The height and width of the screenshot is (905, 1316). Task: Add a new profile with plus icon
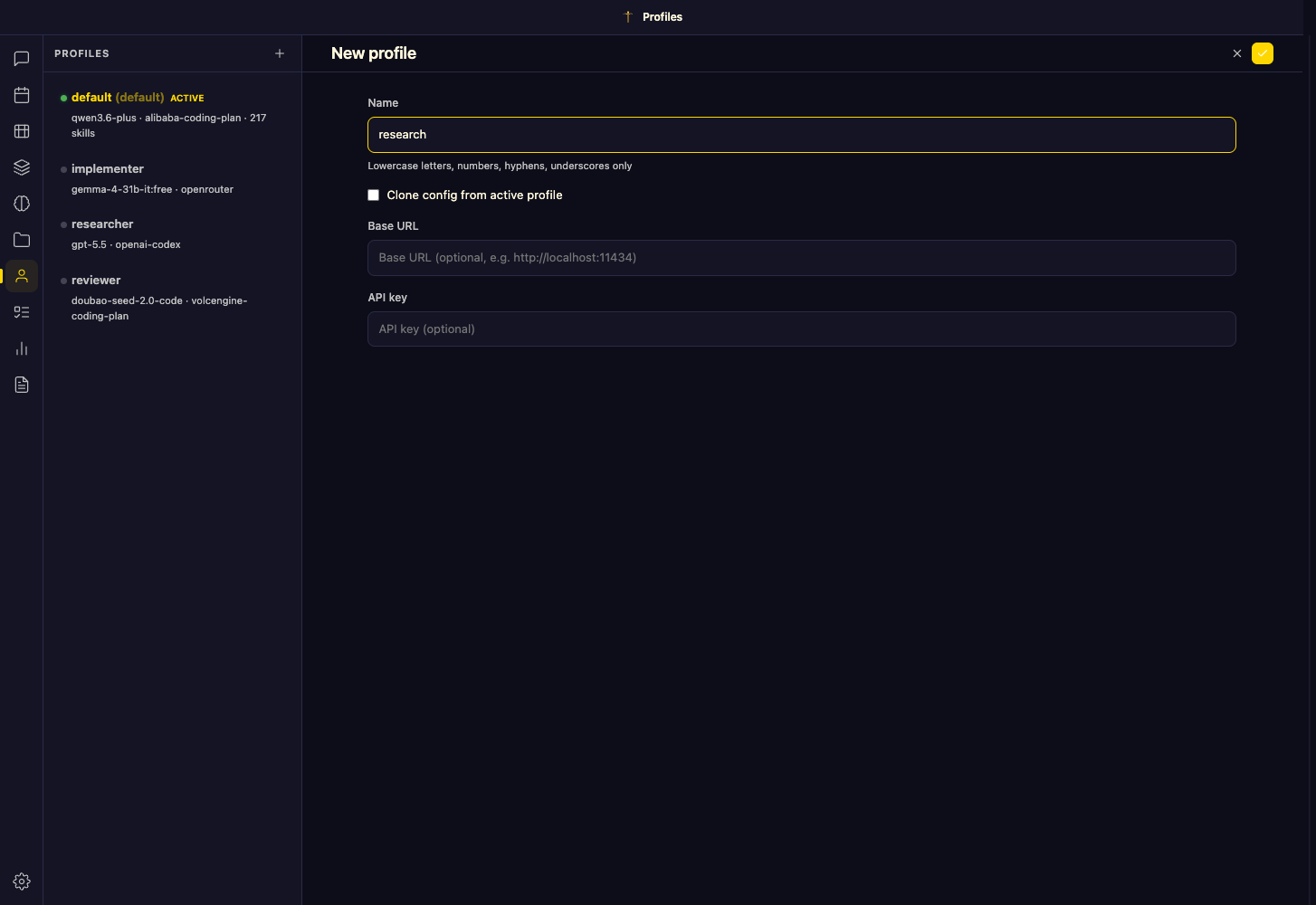point(280,53)
